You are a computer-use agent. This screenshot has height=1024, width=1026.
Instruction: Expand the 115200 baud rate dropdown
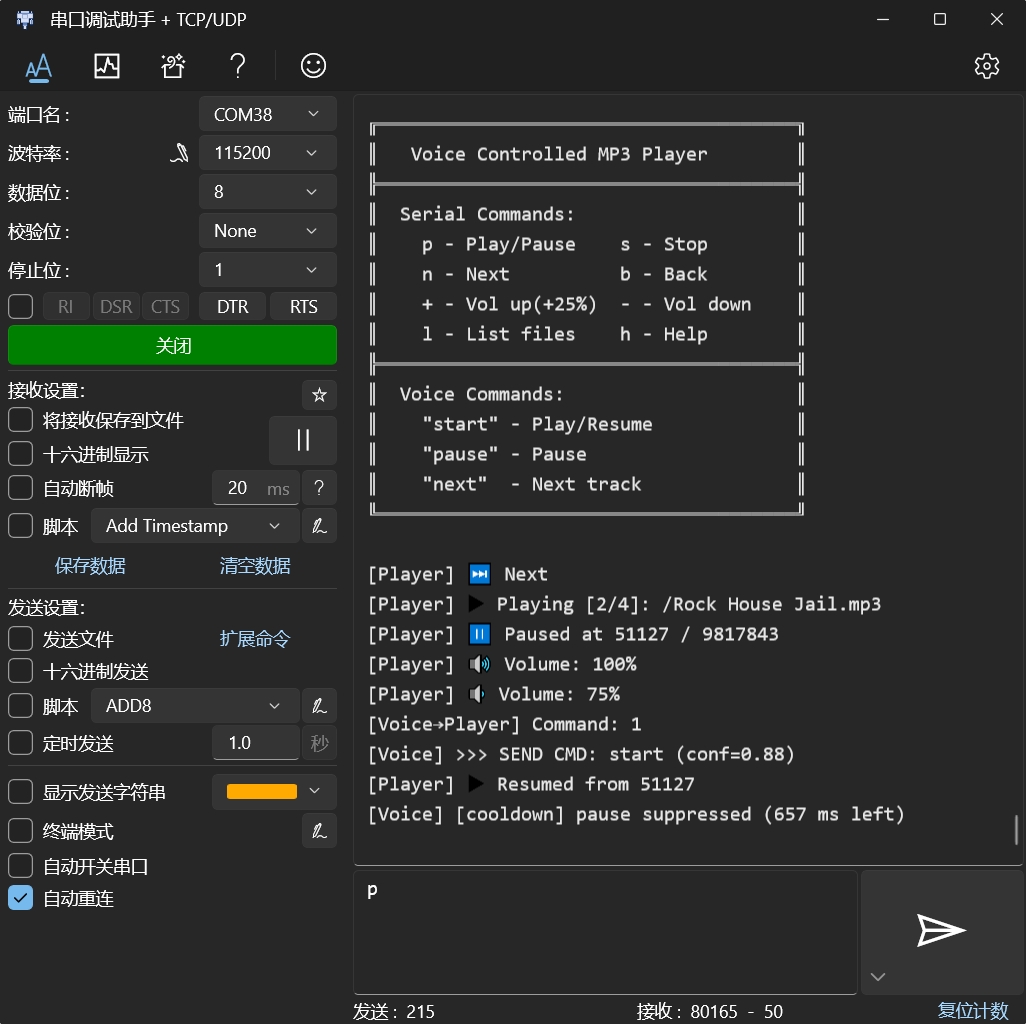267,153
